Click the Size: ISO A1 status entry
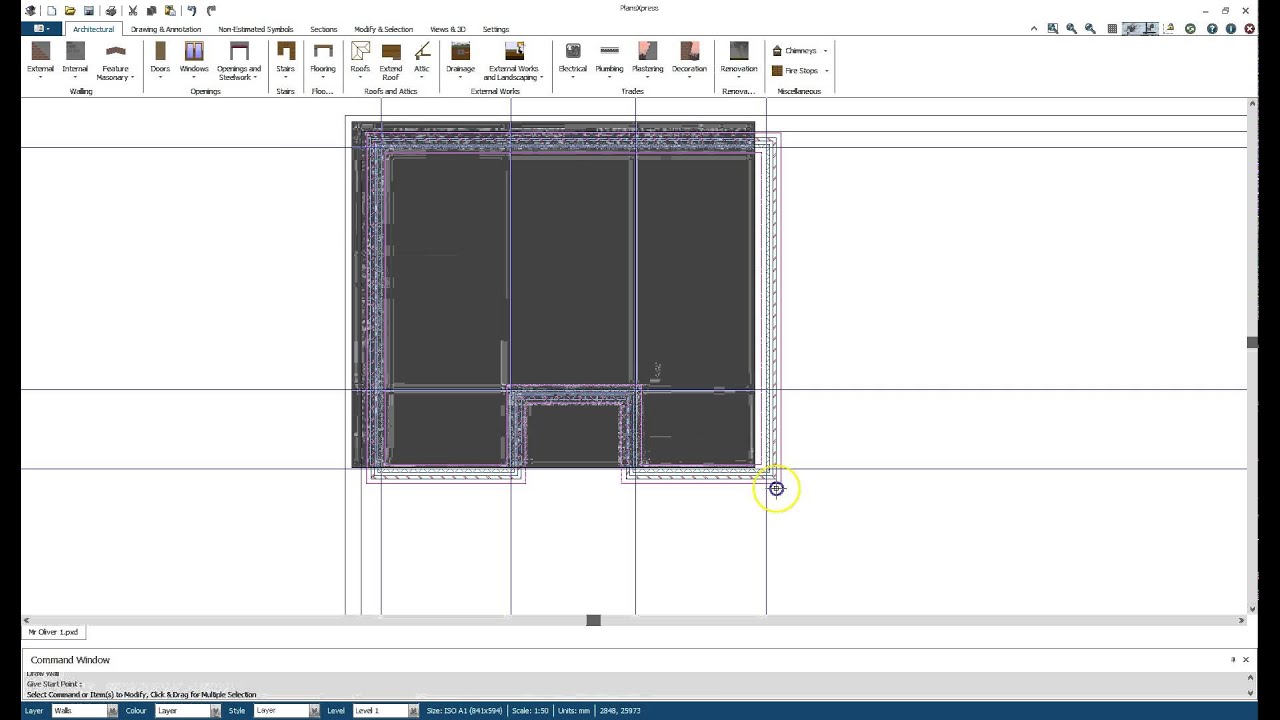 [464, 711]
